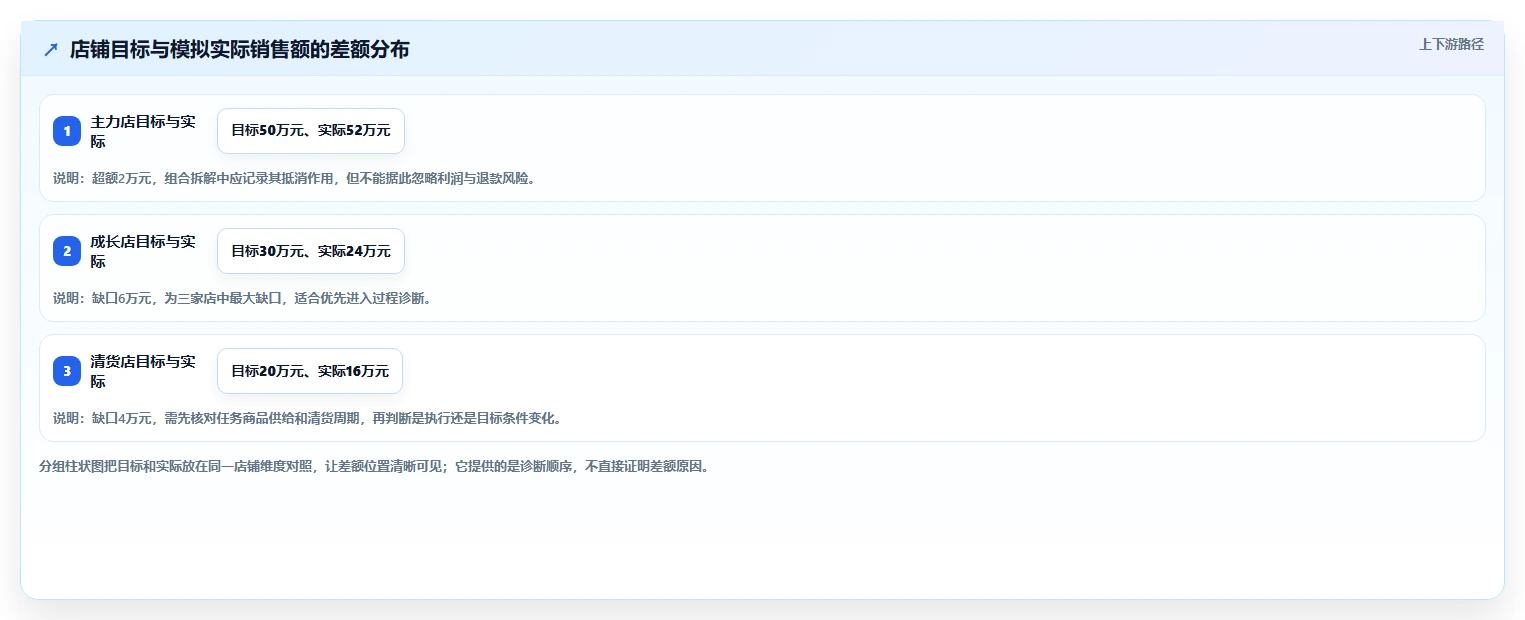Viewport: 1525px width, 620px height.
Task: Select the 主力店目标与实际 label
Action: pyautogui.click(x=143, y=131)
